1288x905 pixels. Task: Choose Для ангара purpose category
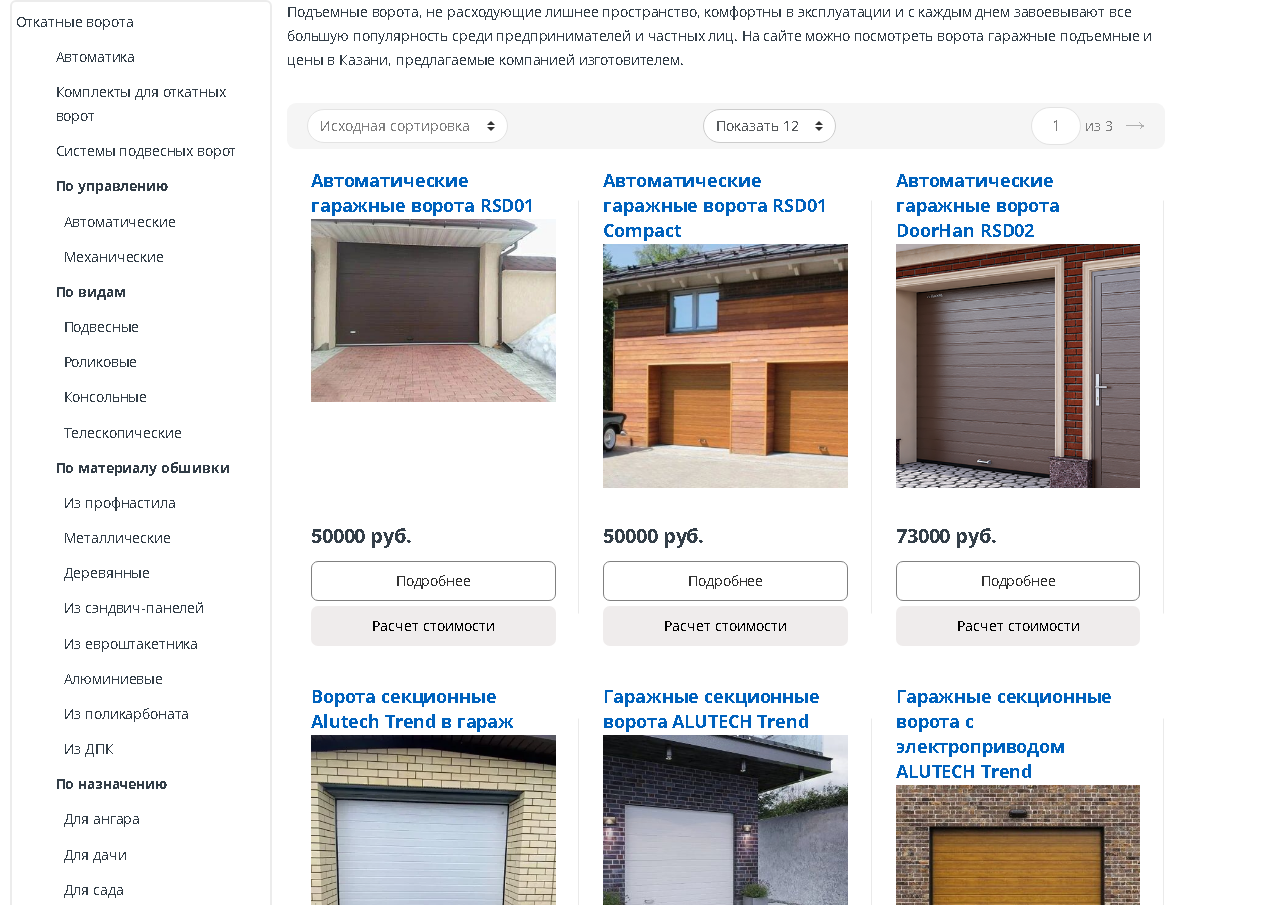[102, 819]
